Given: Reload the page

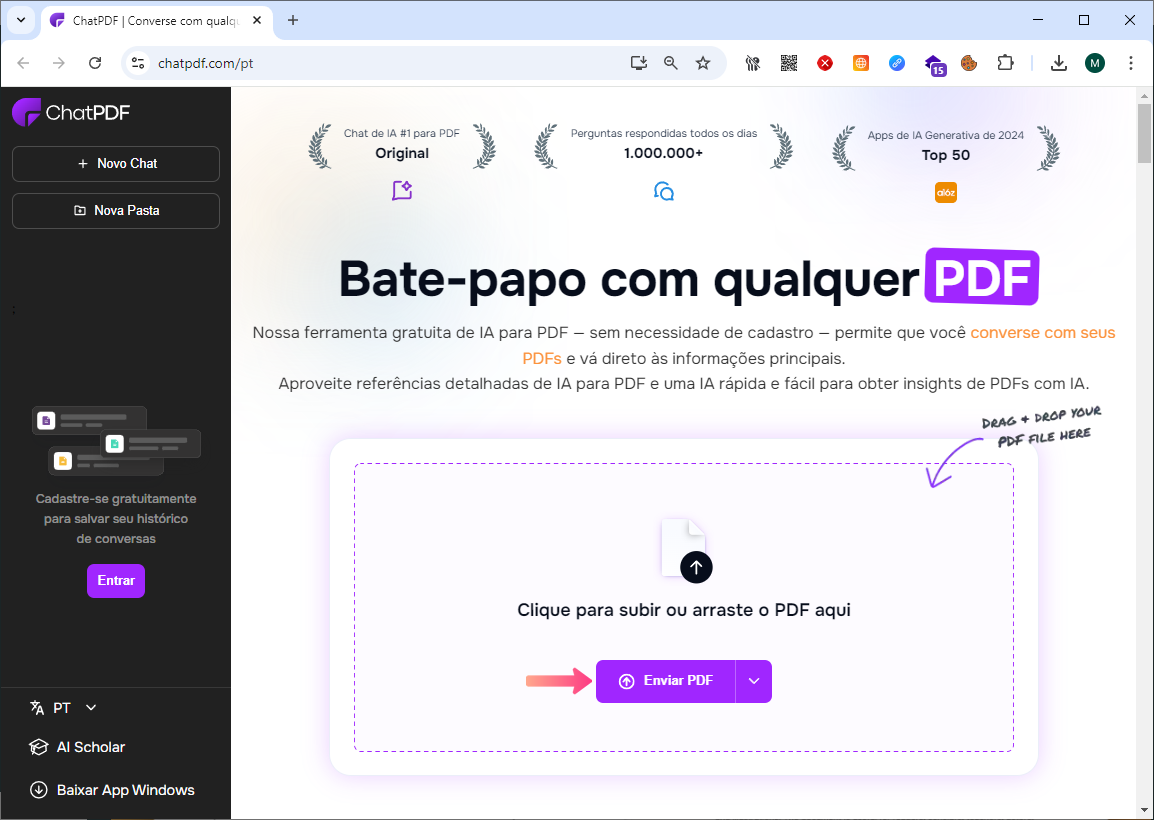Looking at the screenshot, I should (95, 63).
